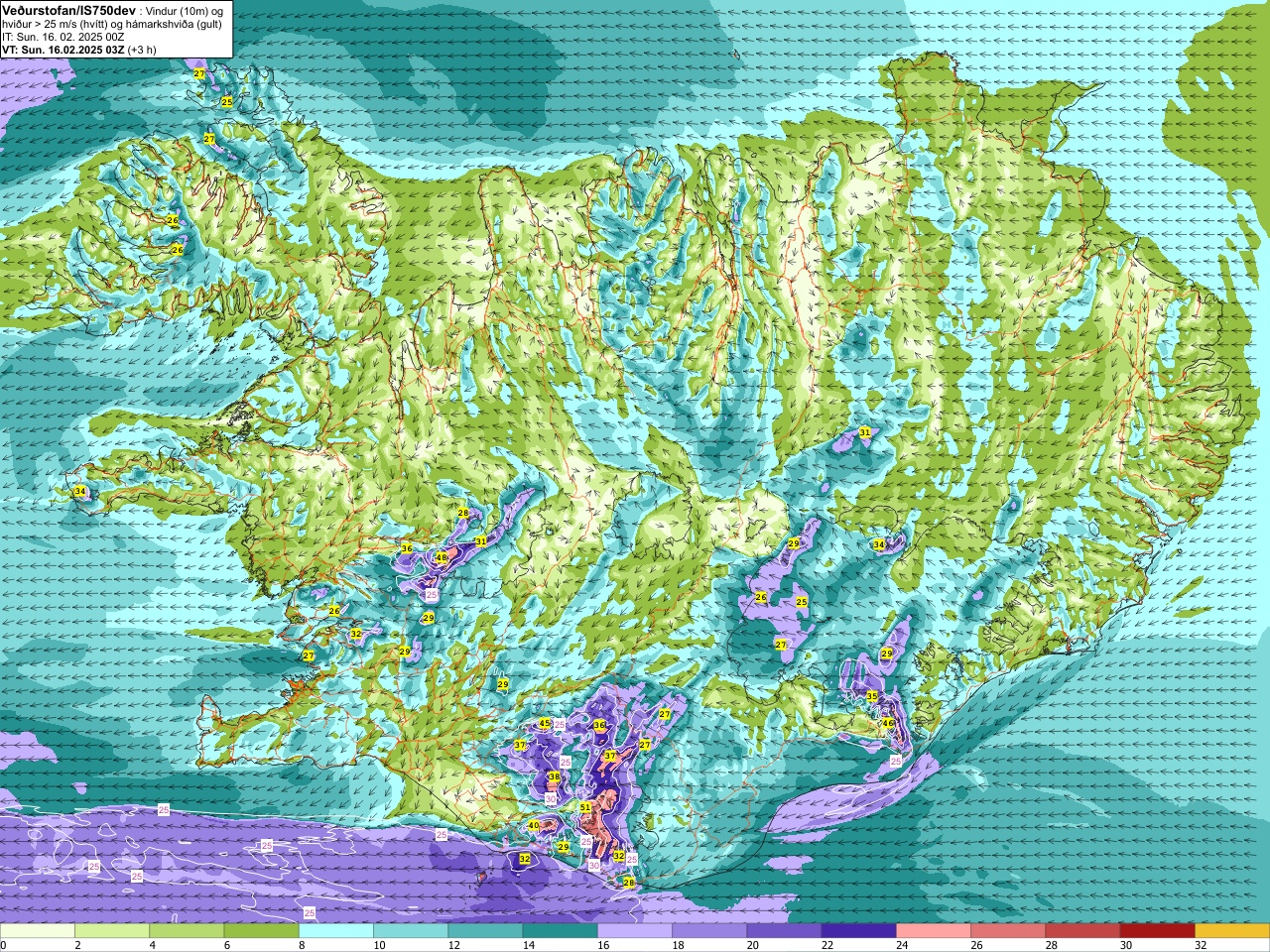Click legend scale tick number '30'
The height and width of the screenshot is (952, 1270).
[x=1125, y=945]
